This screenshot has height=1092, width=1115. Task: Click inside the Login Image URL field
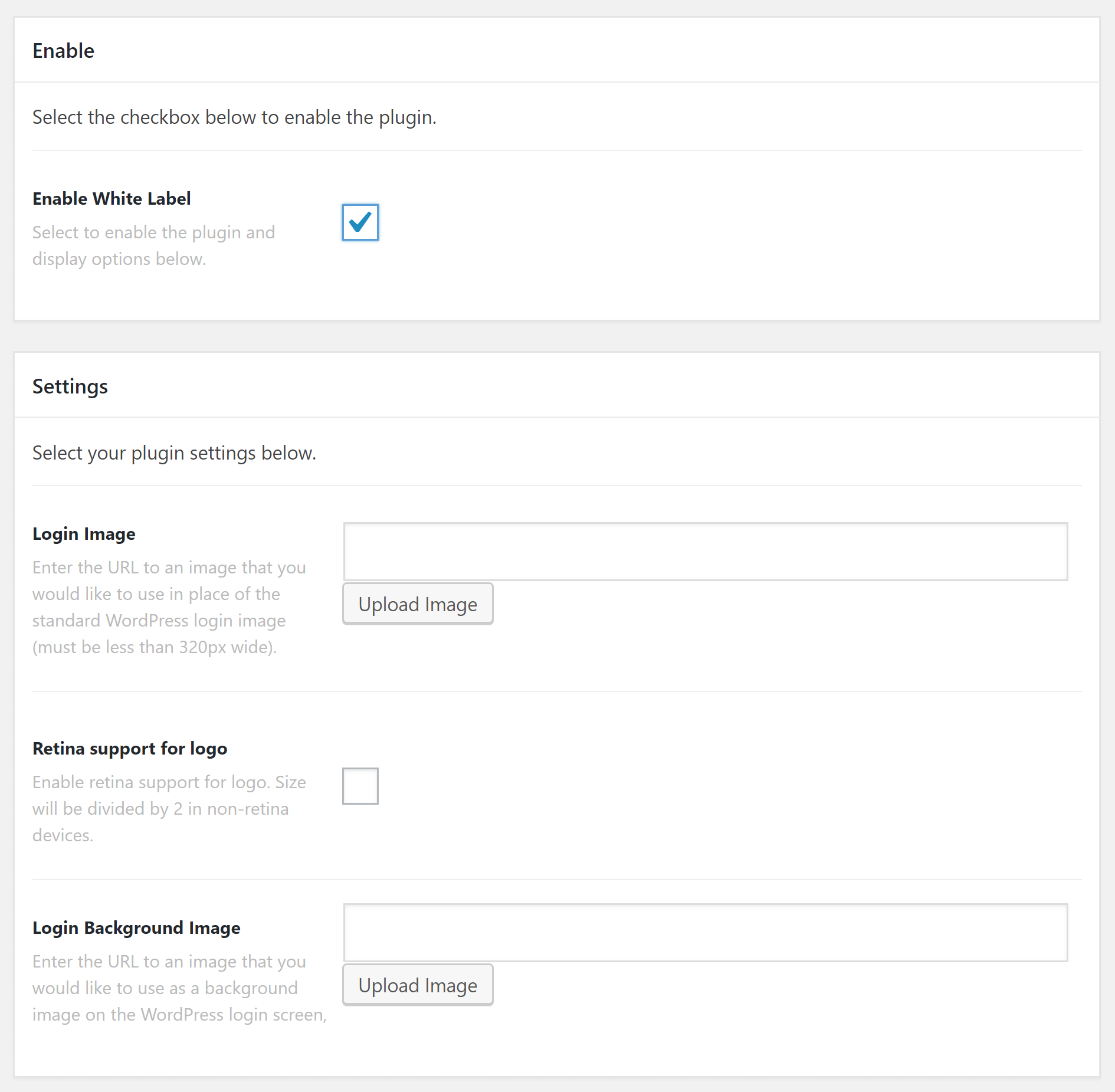(705, 551)
